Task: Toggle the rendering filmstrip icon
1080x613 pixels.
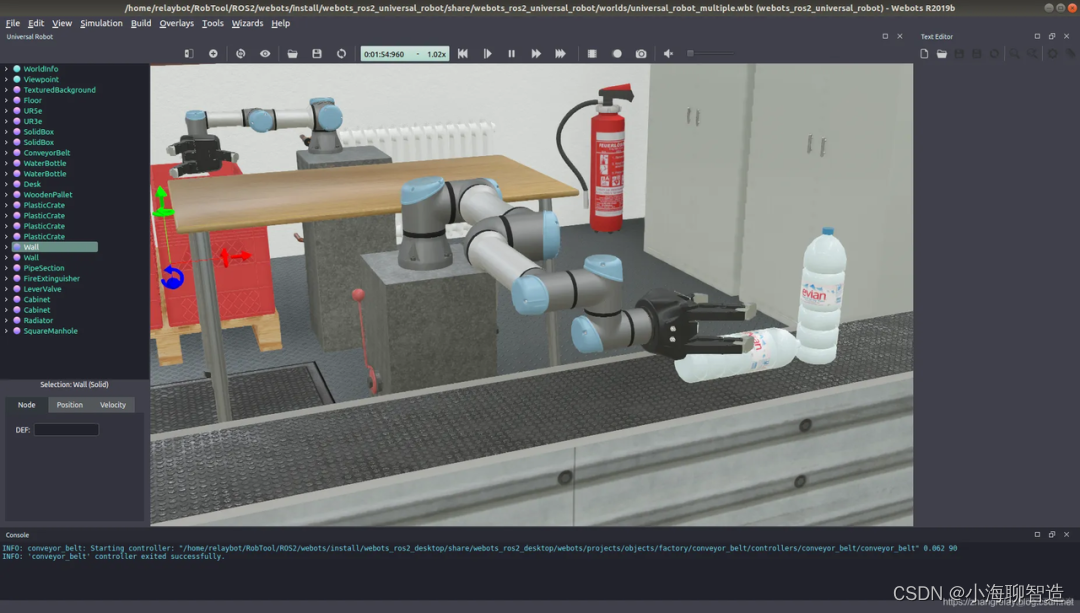Action: (592, 54)
